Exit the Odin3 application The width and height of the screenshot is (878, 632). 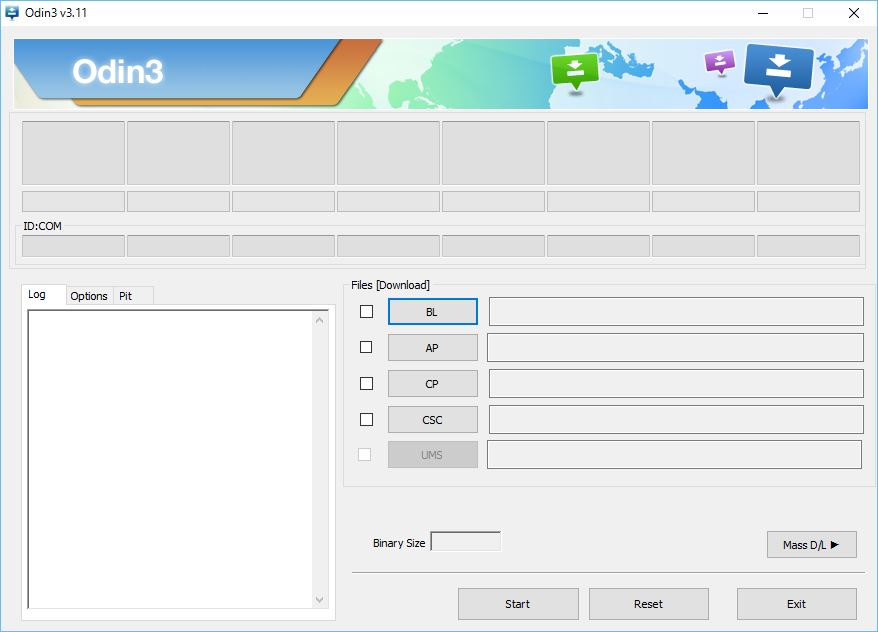797,604
